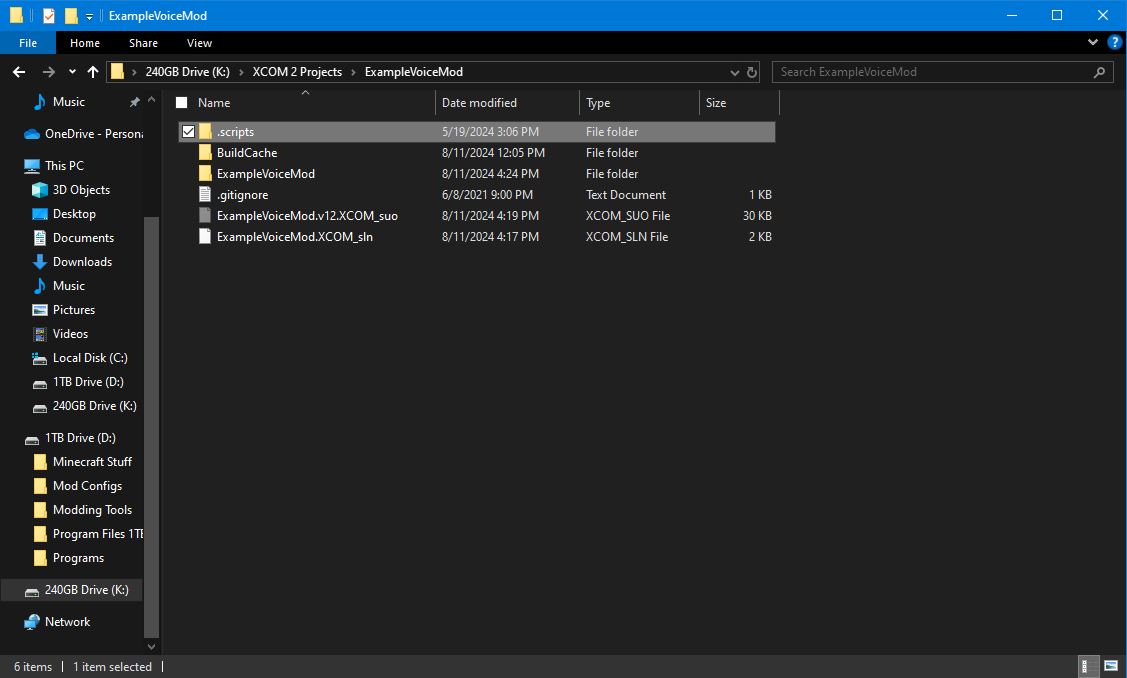Expand chevron after XCOM 2 Projects breadcrumb
This screenshot has height=678, width=1127.
[x=353, y=72]
